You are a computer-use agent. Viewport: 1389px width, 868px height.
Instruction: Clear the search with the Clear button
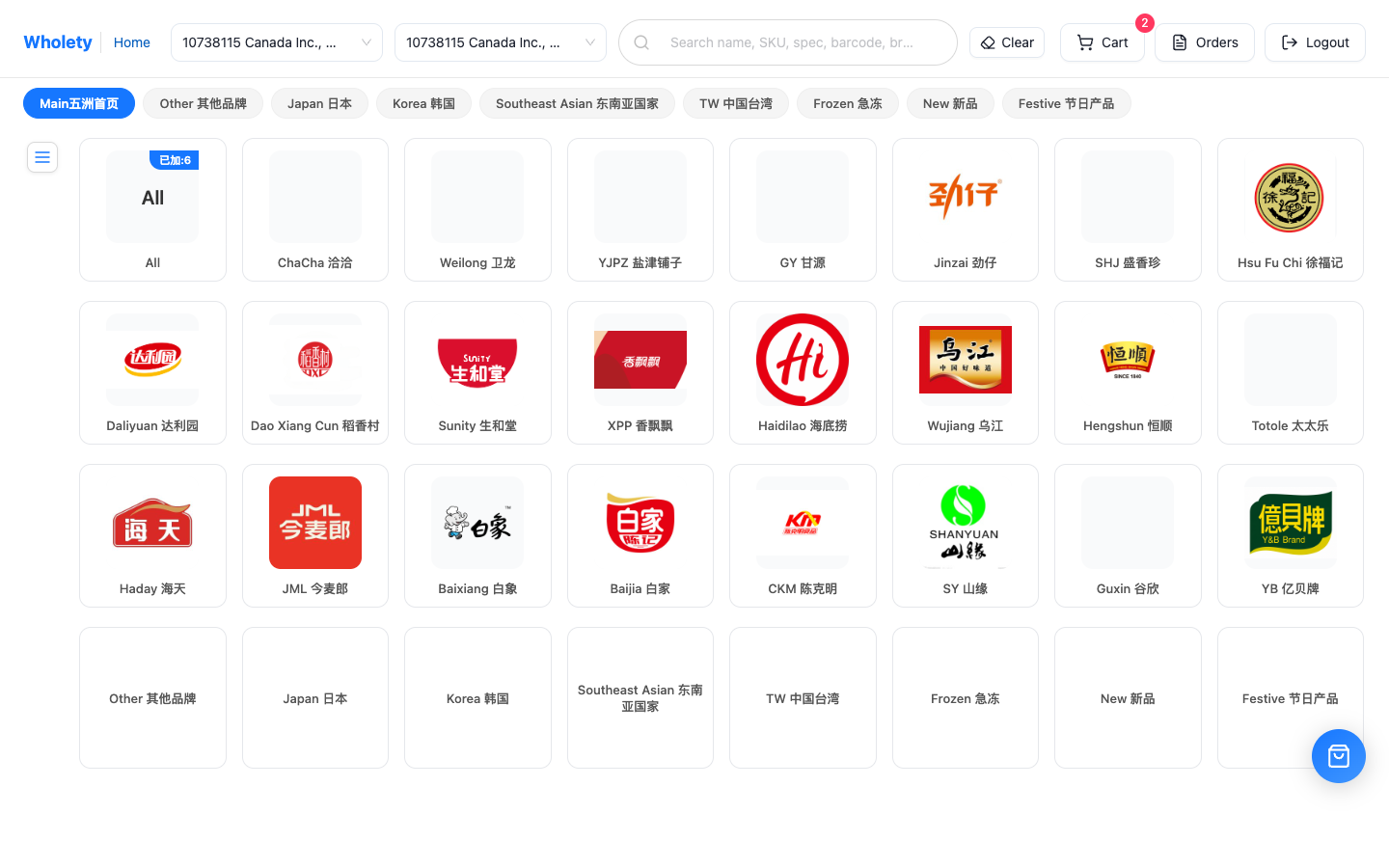[x=1007, y=42]
